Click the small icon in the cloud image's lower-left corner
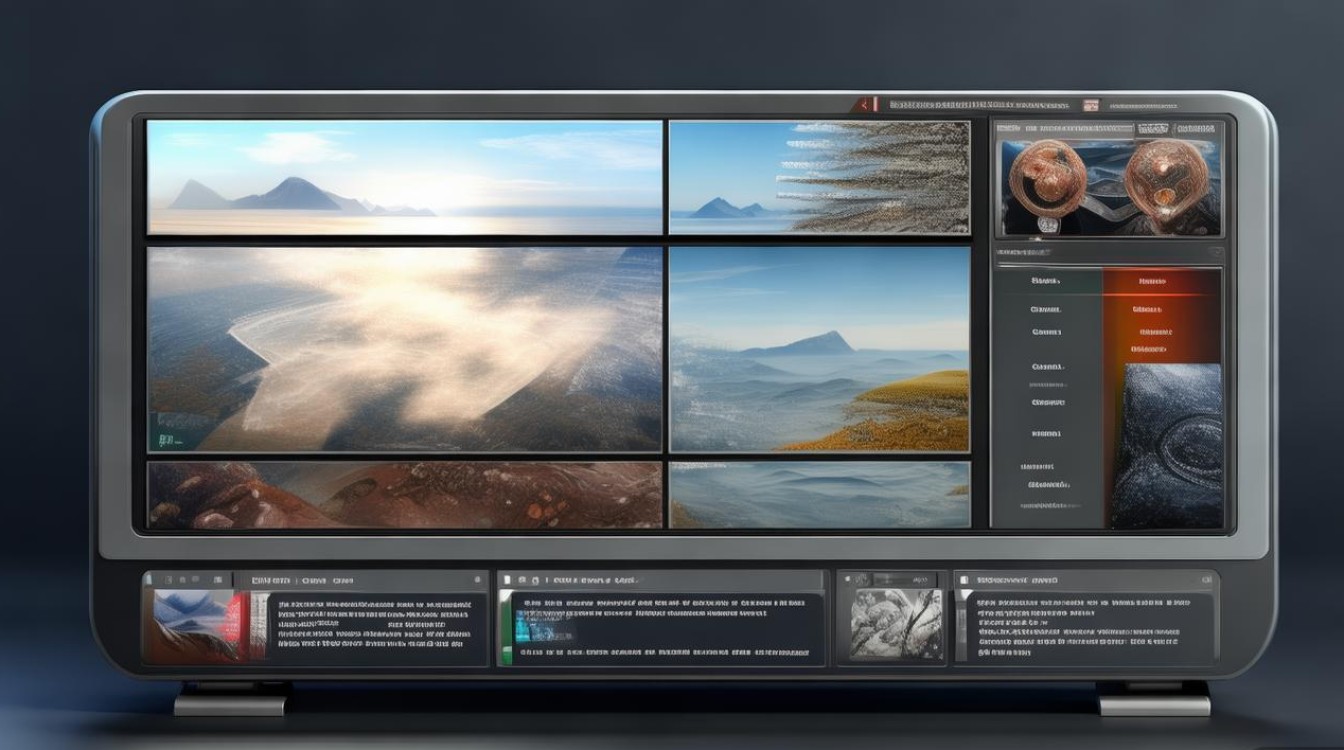Screen dimensions: 1344x750 165,439
